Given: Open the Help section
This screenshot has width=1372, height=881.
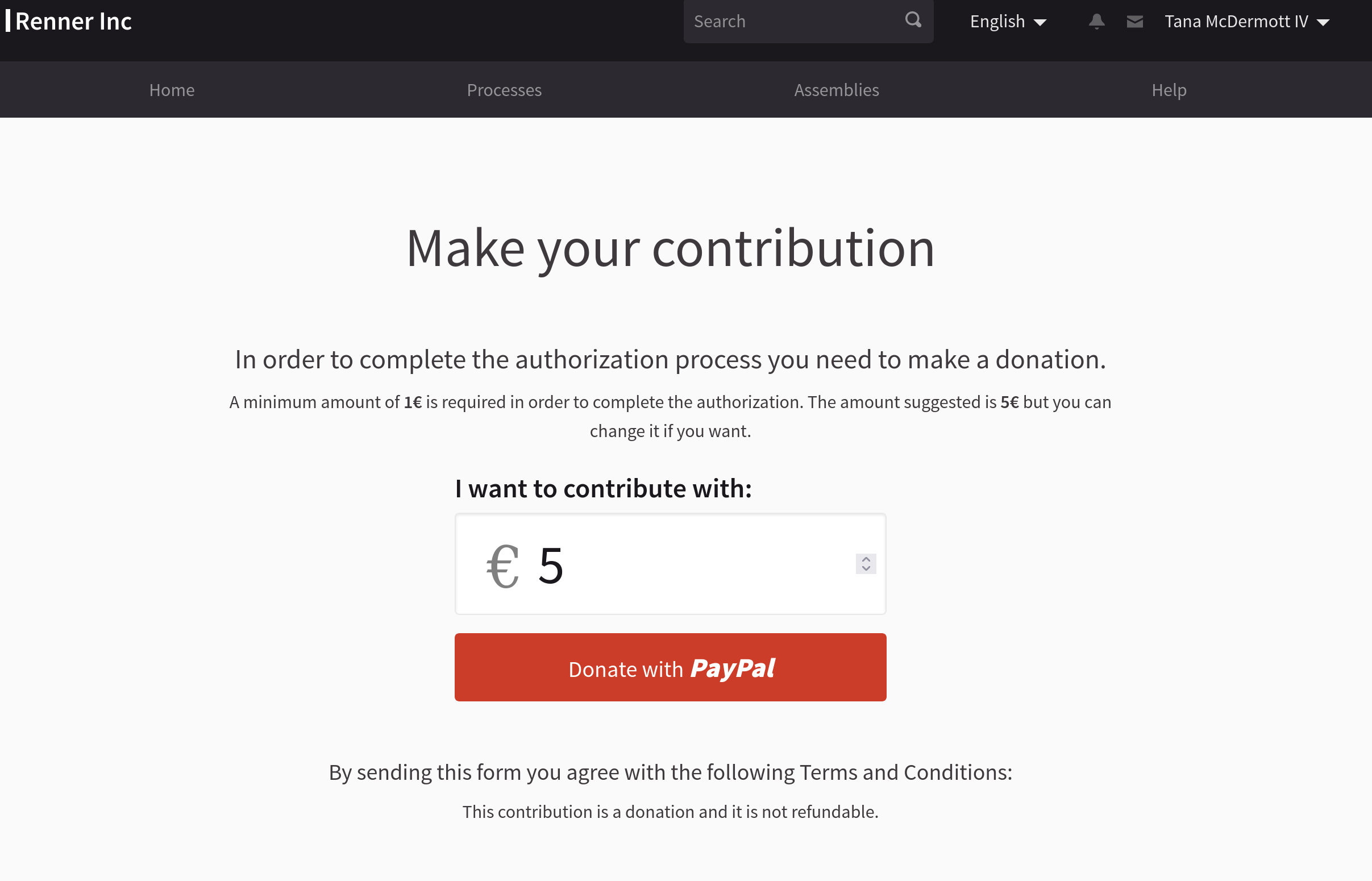Looking at the screenshot, I should tap(1169, 90).
